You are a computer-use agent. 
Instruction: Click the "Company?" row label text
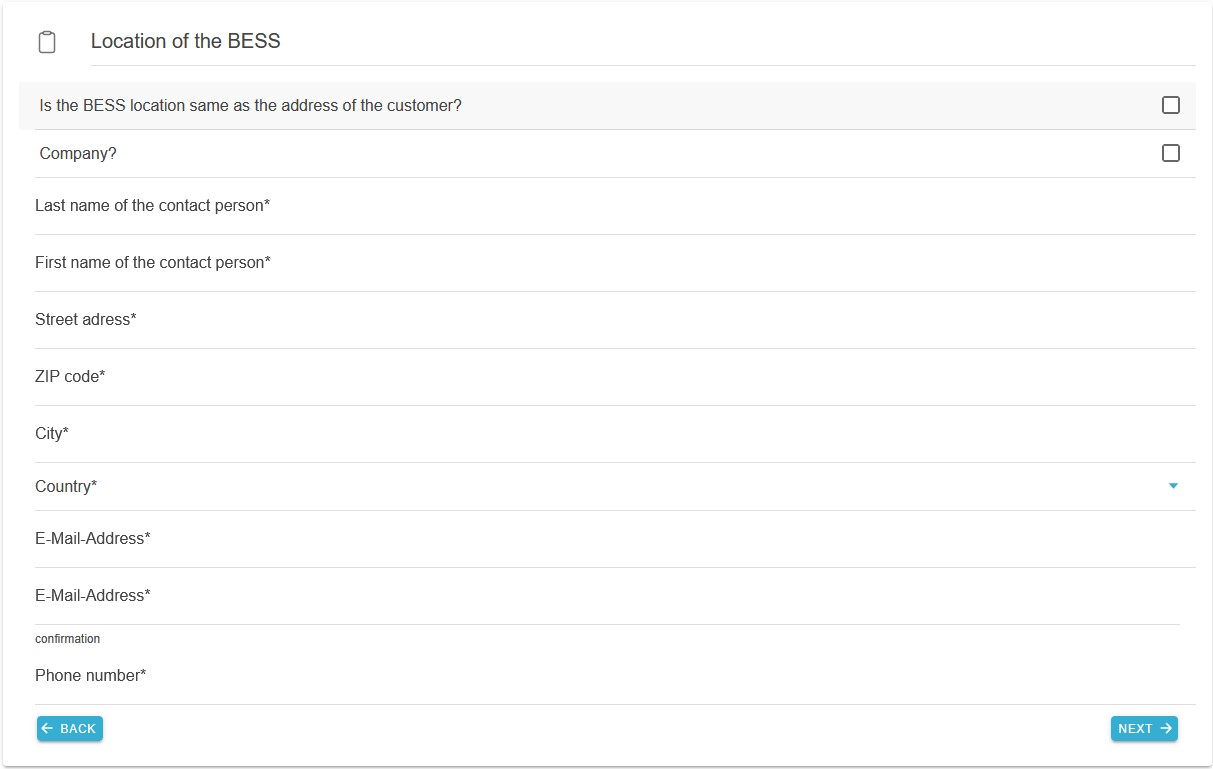click(78, 154)
